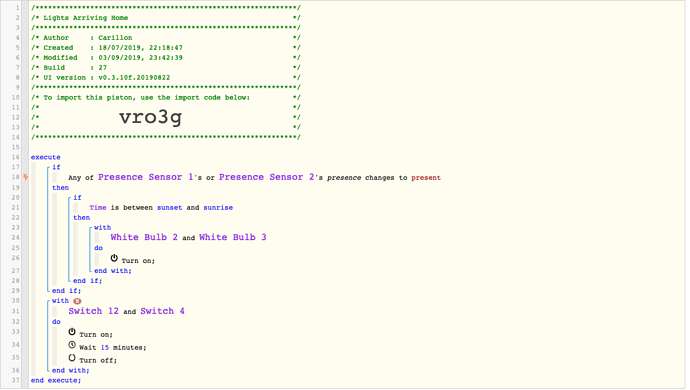Click the 'sunrise' value
Screen dimensions: 690x390
click(x=218, y=208)
